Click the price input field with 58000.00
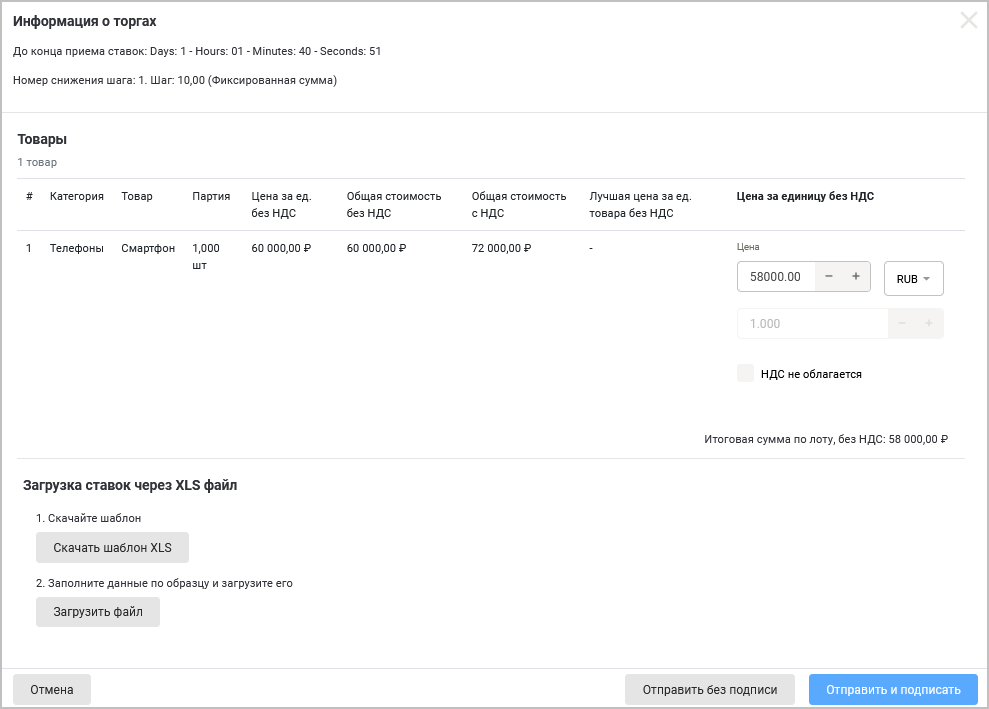Viewport: 989px width, 709px height. [x=776, y=277]
